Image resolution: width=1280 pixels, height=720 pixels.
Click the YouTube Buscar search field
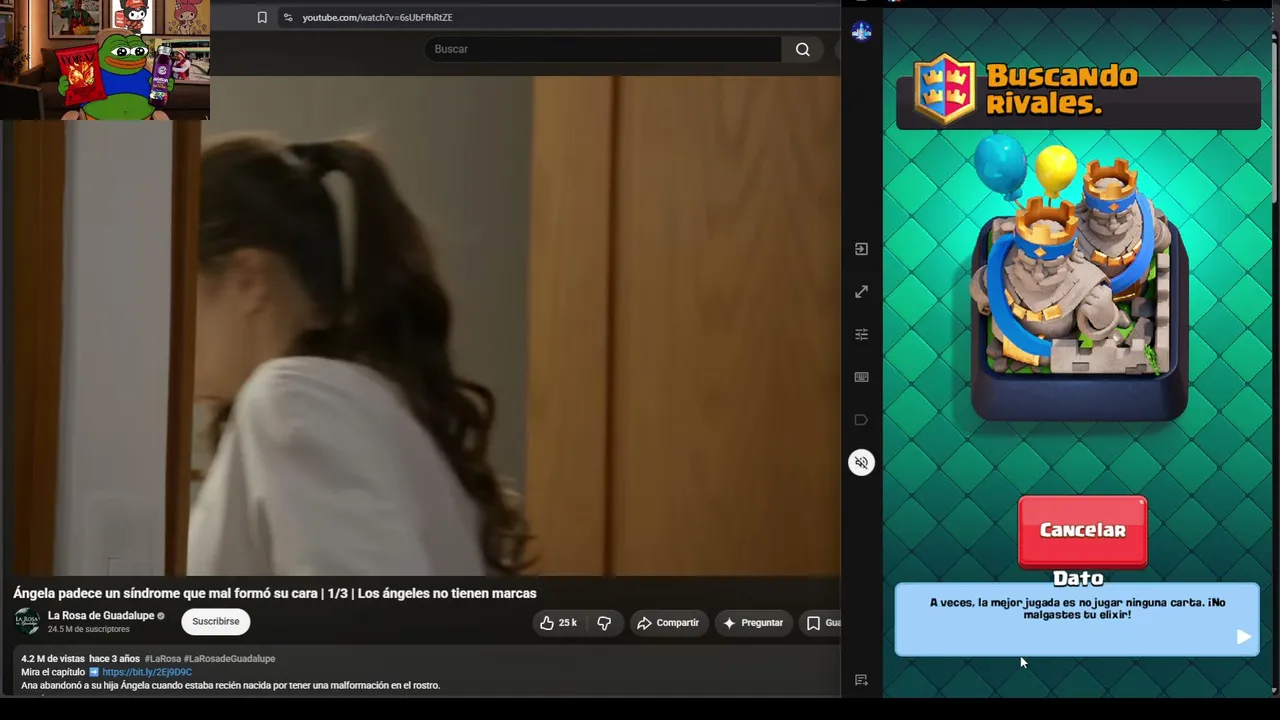click(x=603, y=49)
